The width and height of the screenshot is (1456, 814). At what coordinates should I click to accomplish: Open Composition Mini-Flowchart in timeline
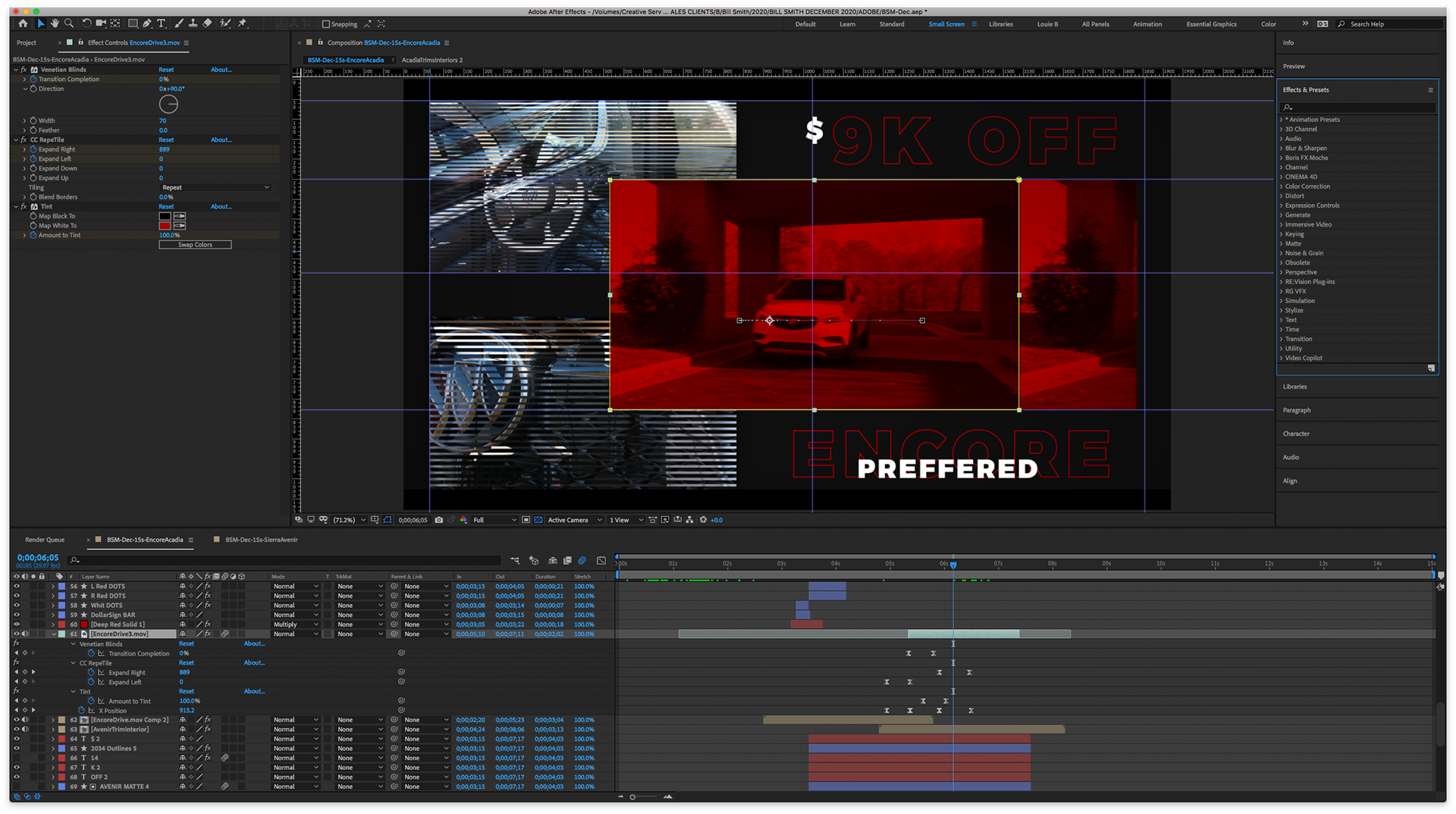pyautogui.click(x=515, y=560)
